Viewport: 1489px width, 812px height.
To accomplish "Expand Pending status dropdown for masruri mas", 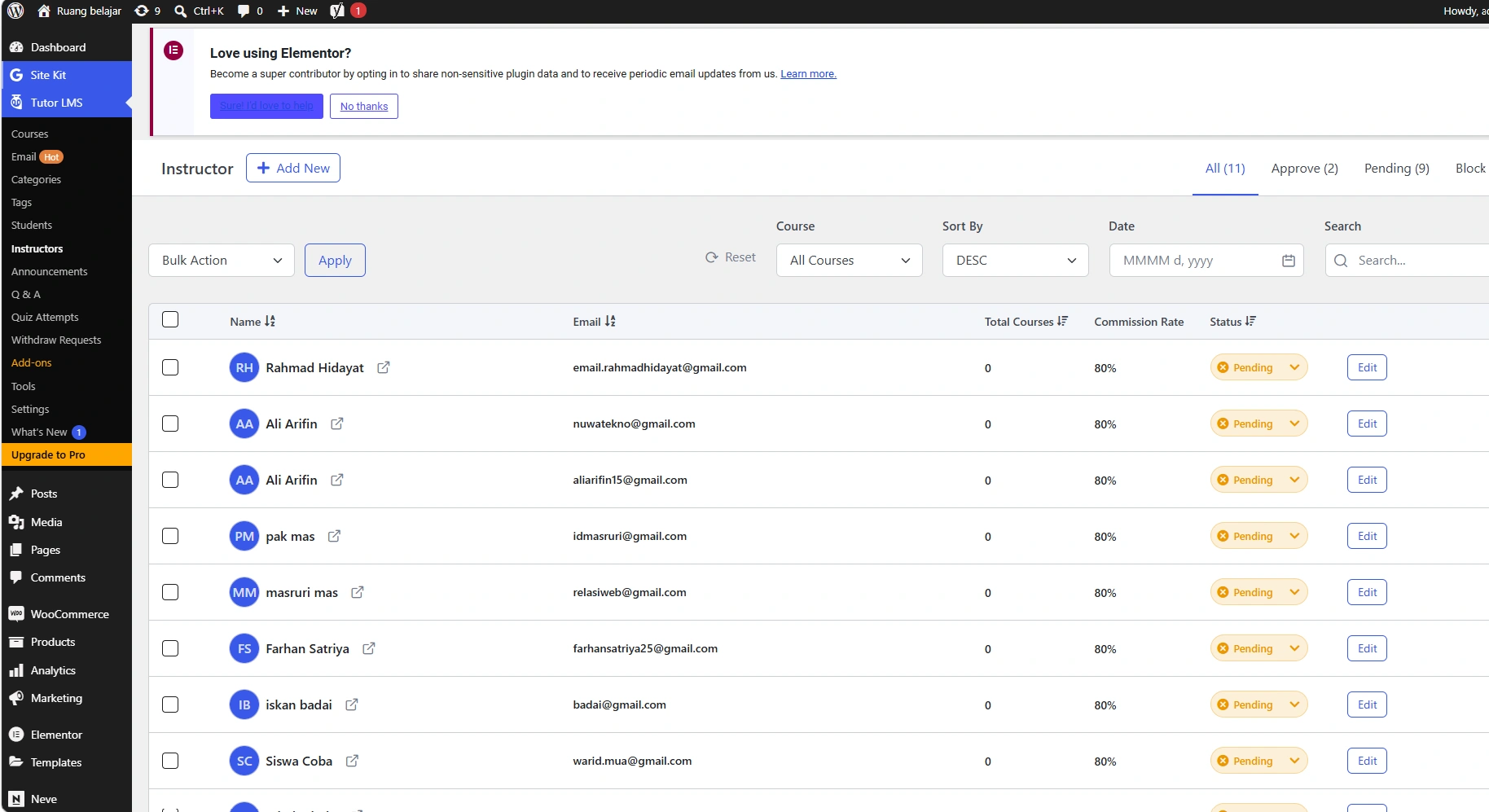I will click(x=1258, y=592).
